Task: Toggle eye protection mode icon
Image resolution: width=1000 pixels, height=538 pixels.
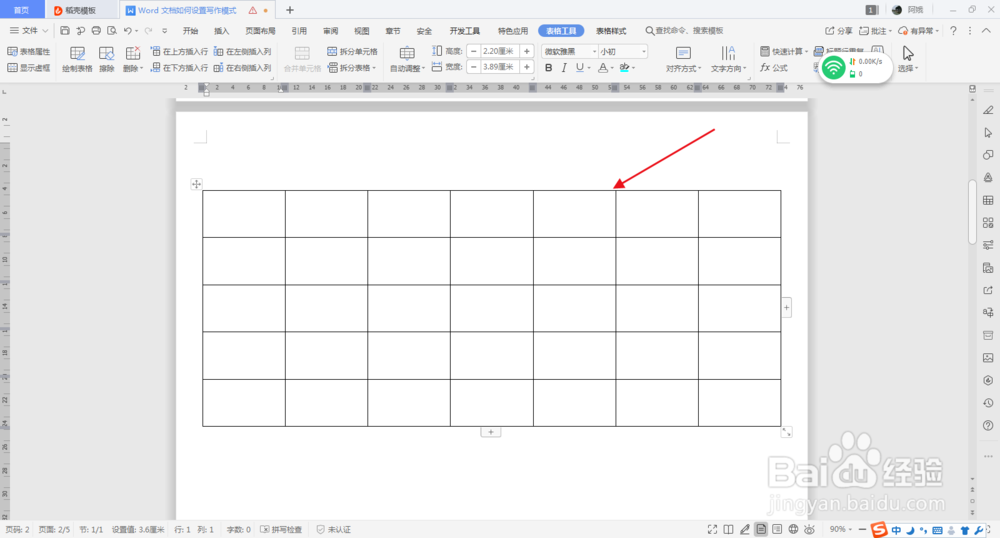Action: click(x=809, y=529)
